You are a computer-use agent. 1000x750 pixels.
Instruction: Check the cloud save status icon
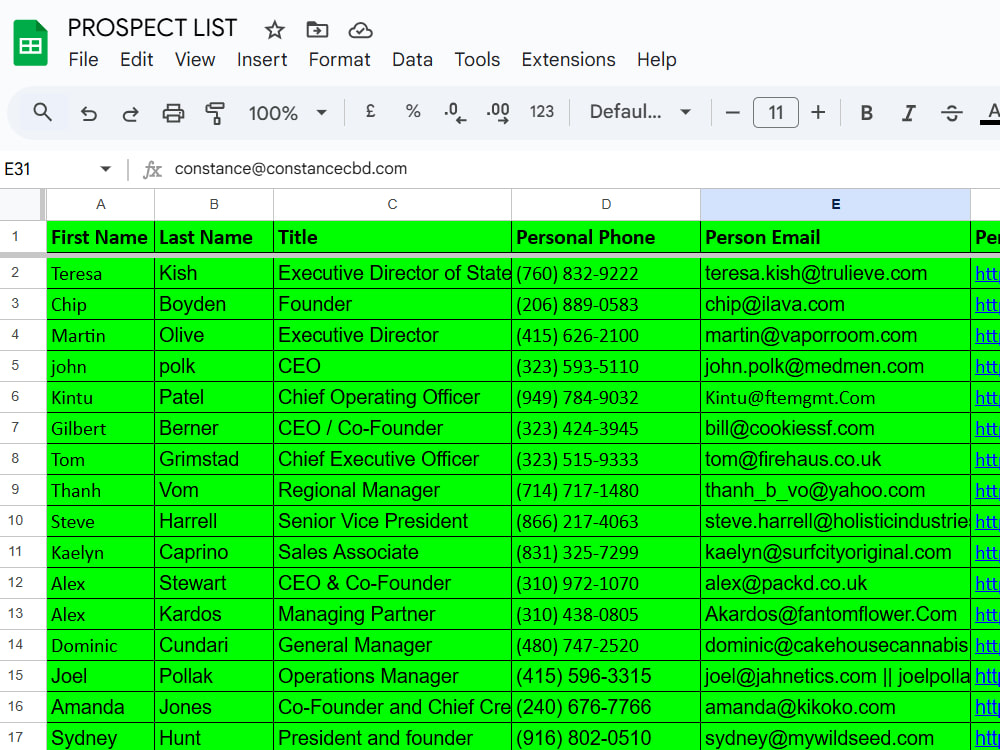click(x=360, y=30)
